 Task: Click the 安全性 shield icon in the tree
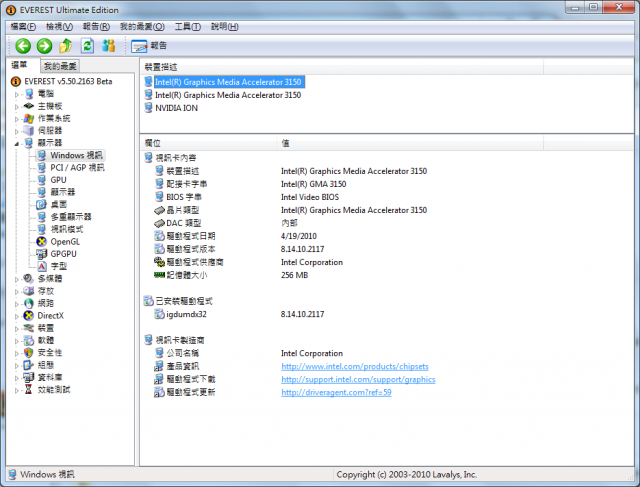(28, 352)
